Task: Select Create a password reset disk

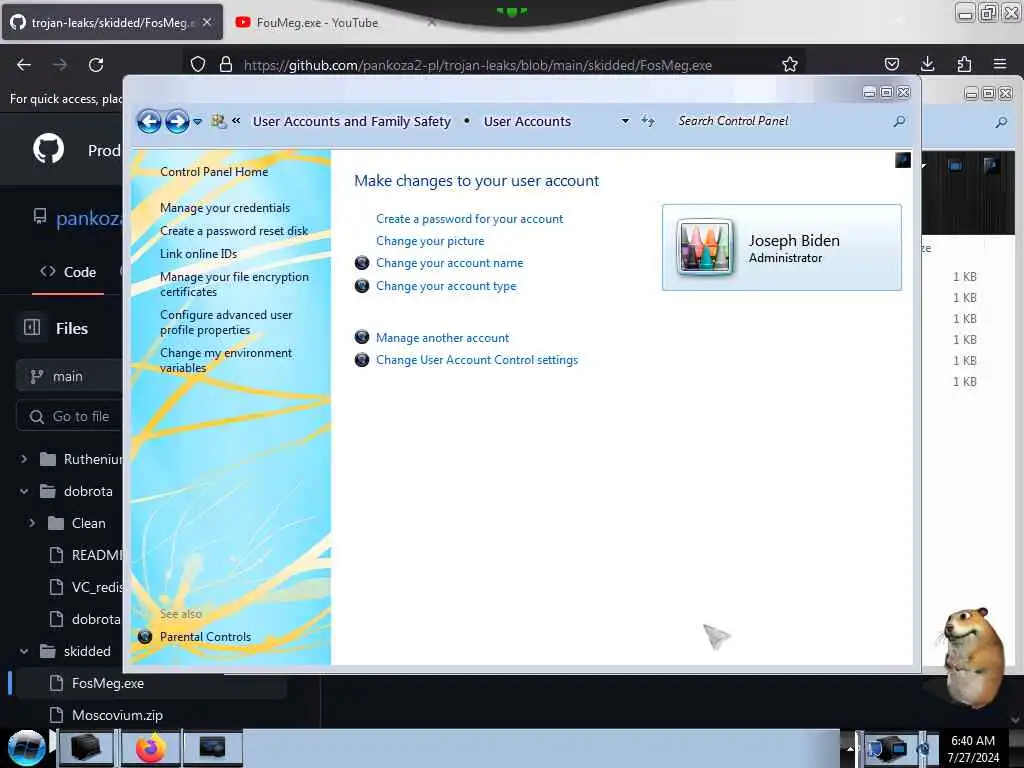Action: tap(234, 231)
